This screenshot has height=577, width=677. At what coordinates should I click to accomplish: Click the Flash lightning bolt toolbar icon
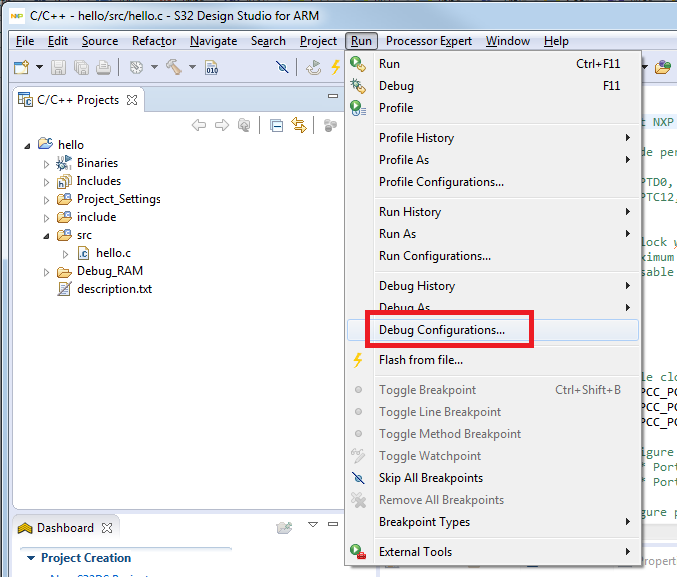[335, 67]
